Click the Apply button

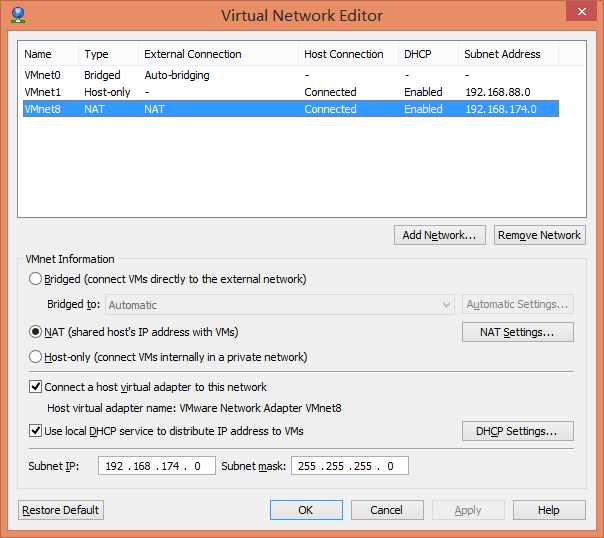[x=468, y=510]
